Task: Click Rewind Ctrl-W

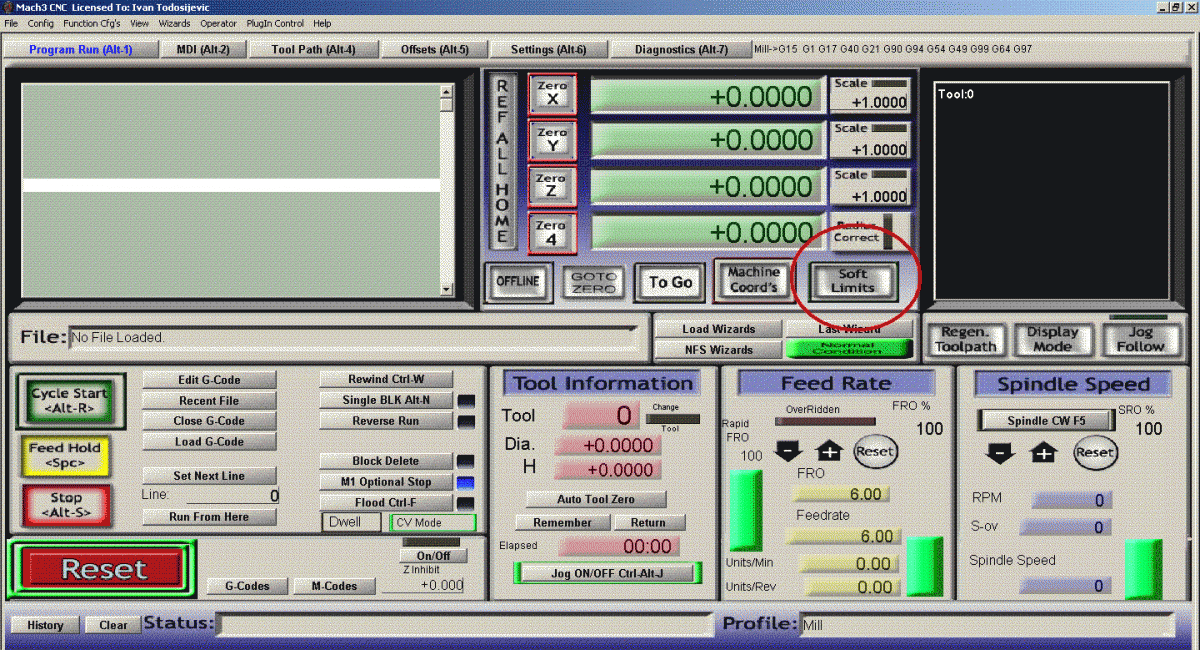Action: pyautogui.click(x=386, y=379)
